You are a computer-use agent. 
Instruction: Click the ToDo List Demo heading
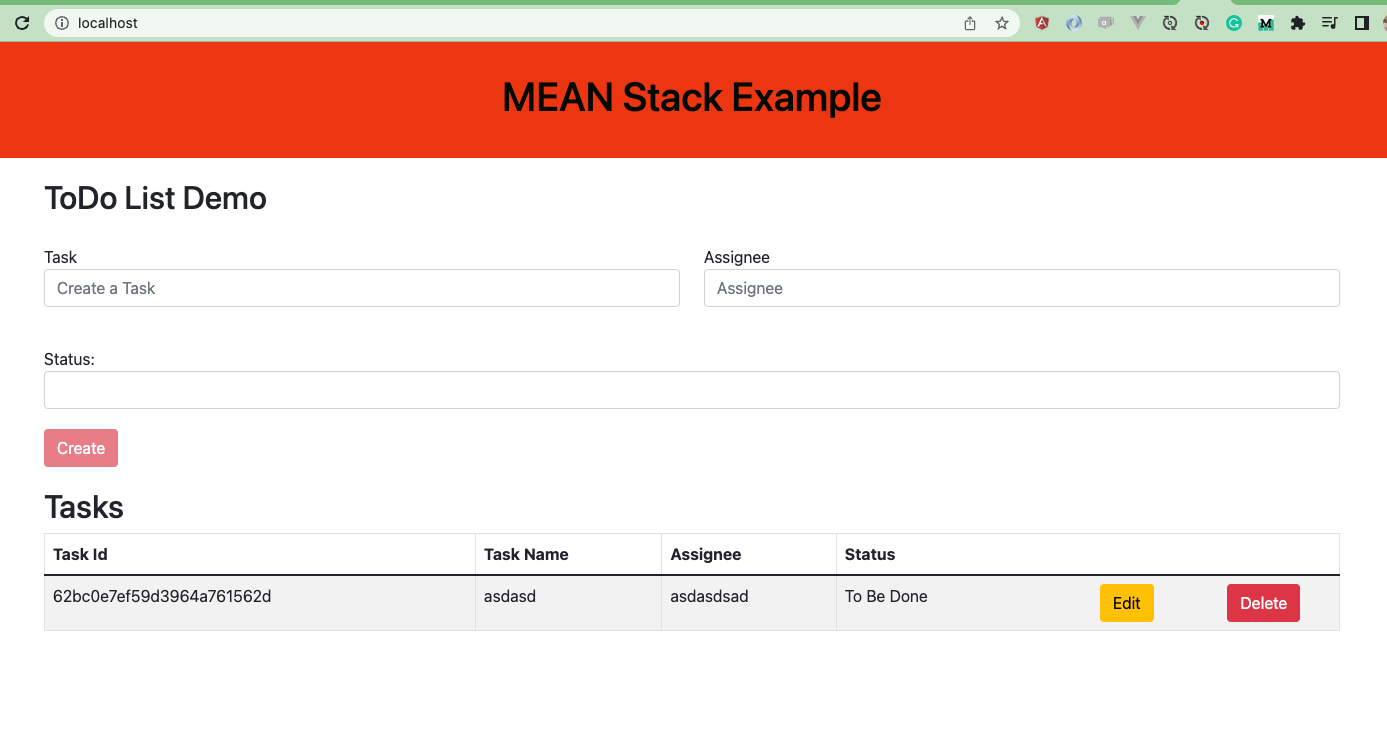pyautogui.click(x=155, y=198)
